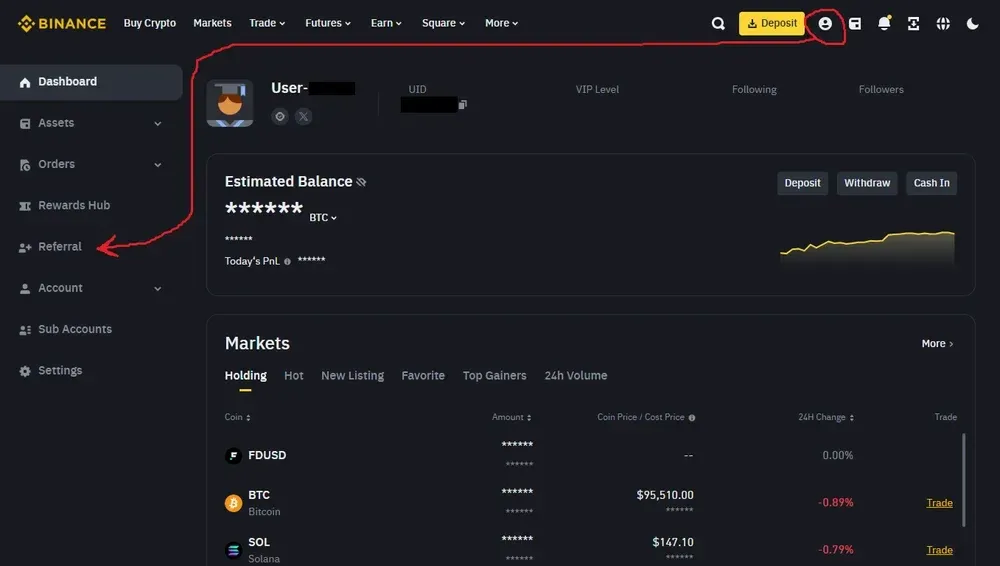Toggle the dark mode moon icon
1000x566 pixels.
[972, 24]
